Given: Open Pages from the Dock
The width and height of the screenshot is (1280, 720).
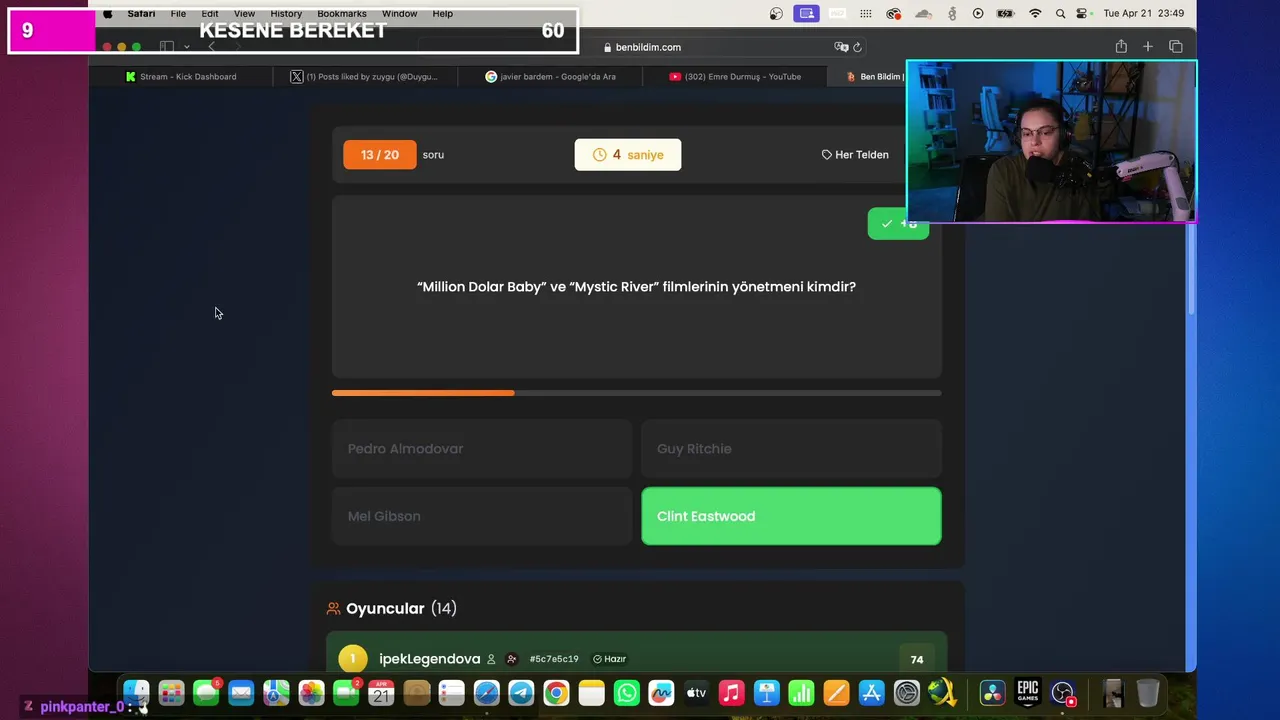Looking at the screenshot, I should coord(836,692).
